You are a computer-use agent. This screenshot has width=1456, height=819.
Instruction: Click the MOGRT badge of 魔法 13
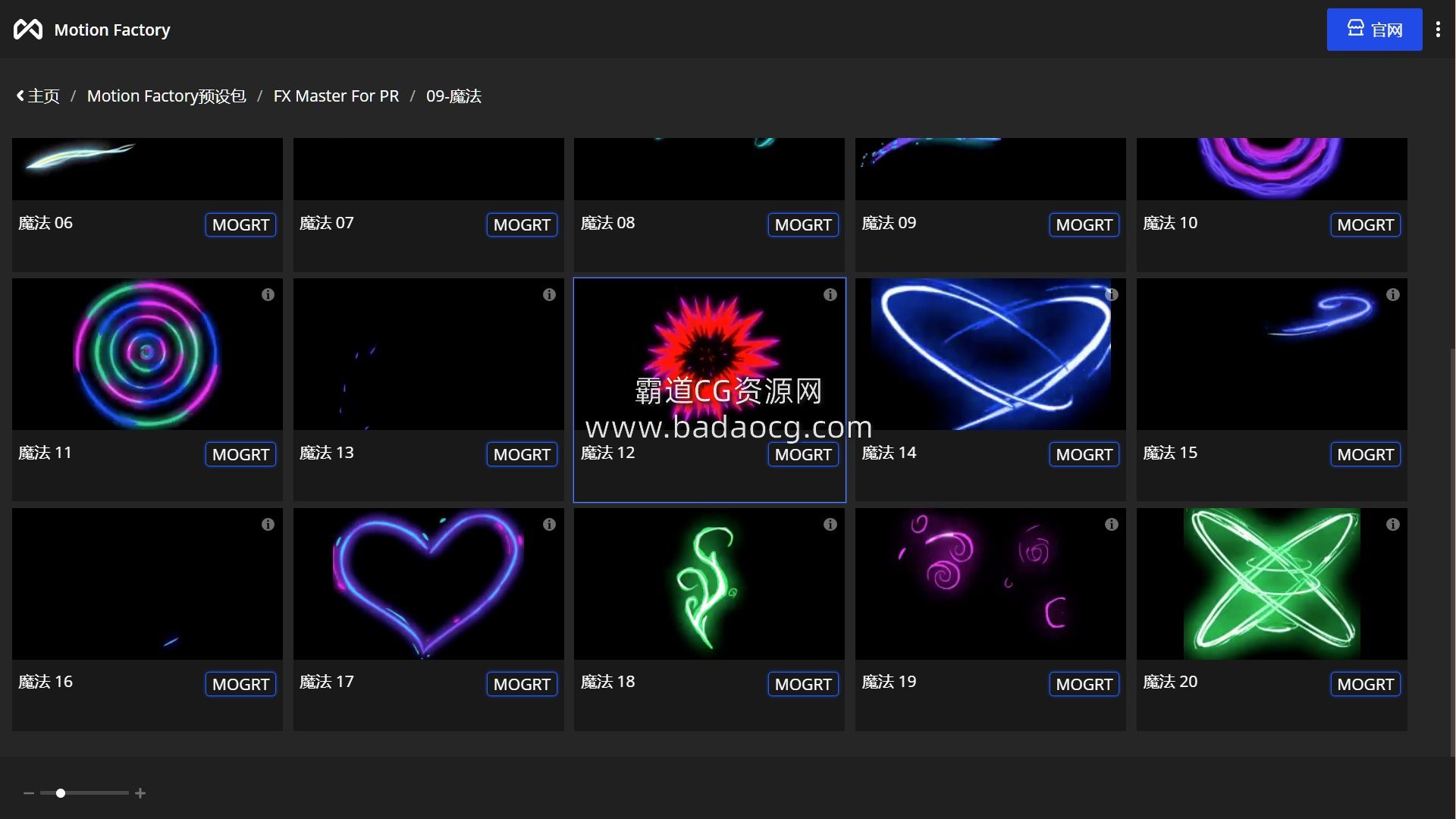(x=522, y=454)
